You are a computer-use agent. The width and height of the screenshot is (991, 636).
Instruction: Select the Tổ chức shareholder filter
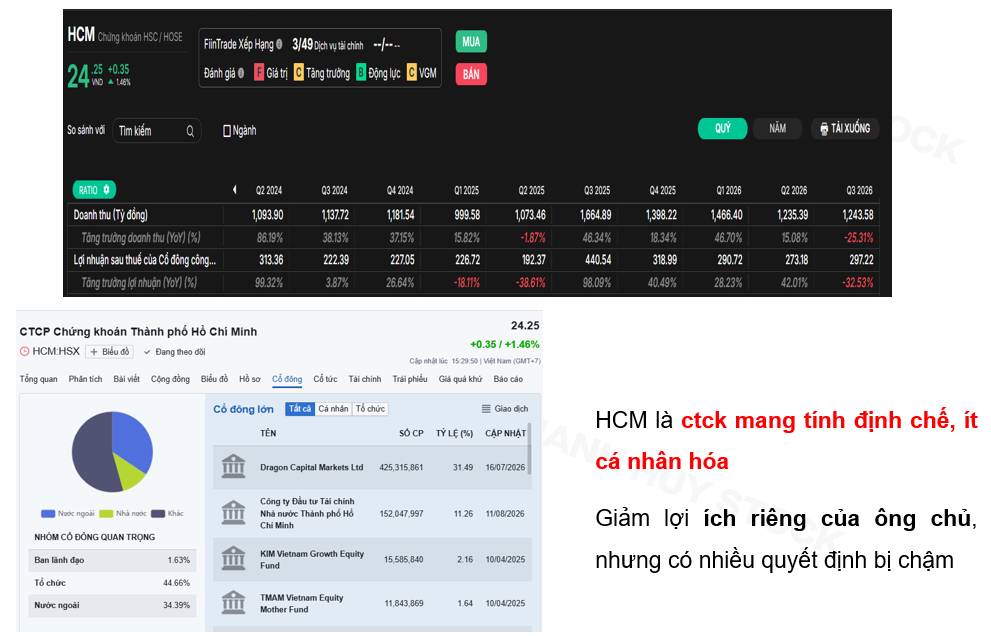point(370,409)
